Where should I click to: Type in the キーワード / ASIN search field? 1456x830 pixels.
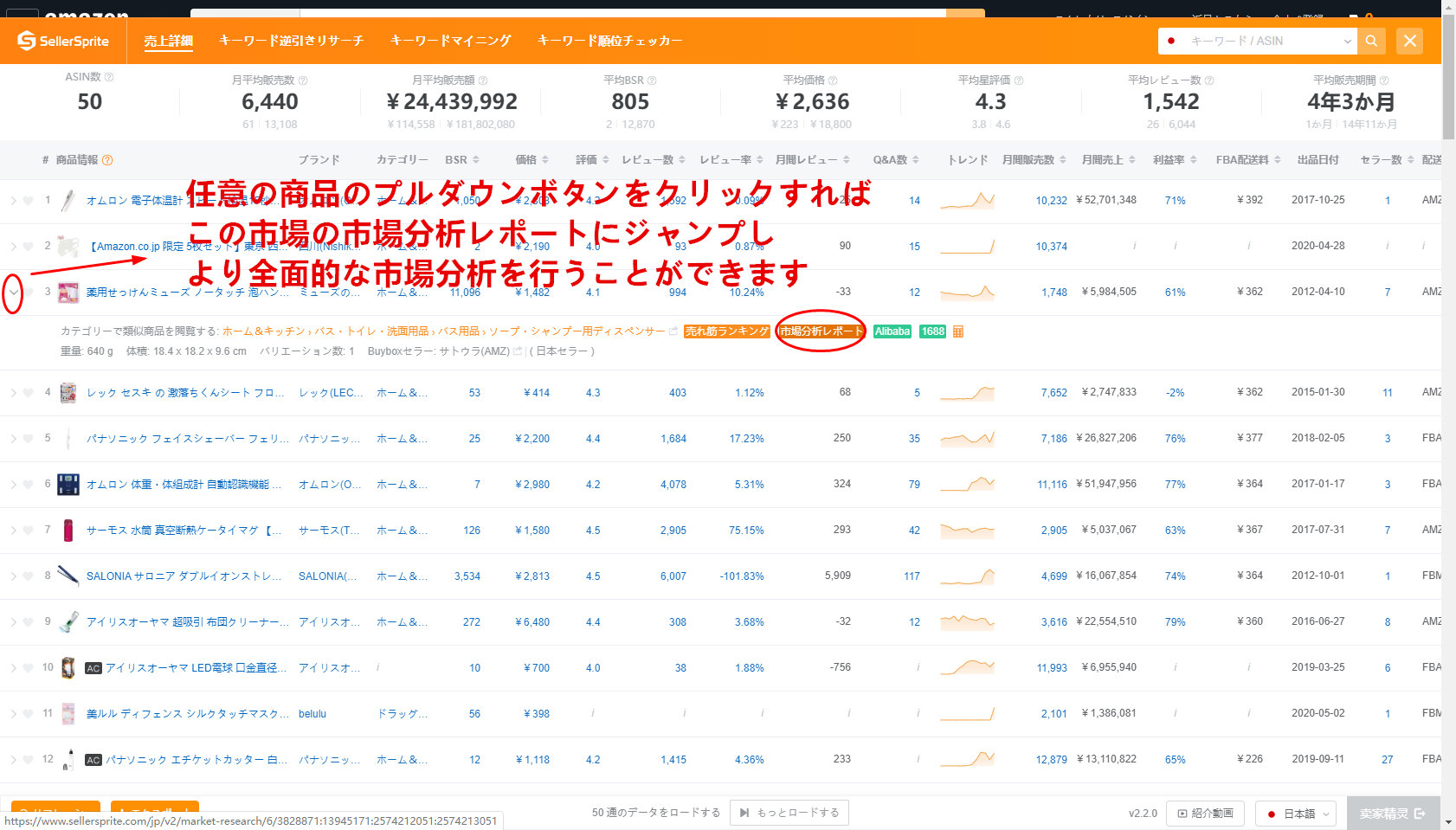pyautogui.click(x=1257, y=41)
